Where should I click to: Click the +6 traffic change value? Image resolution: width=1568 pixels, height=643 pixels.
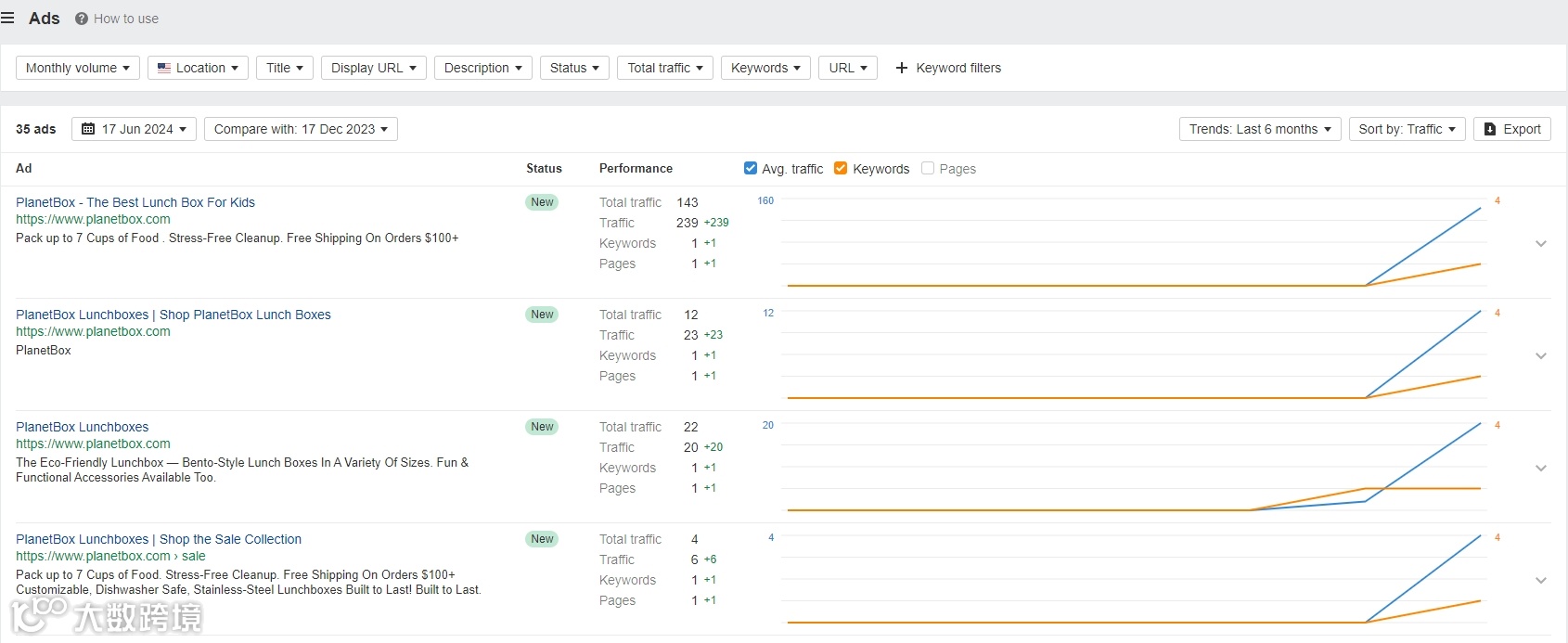[710, 559]
